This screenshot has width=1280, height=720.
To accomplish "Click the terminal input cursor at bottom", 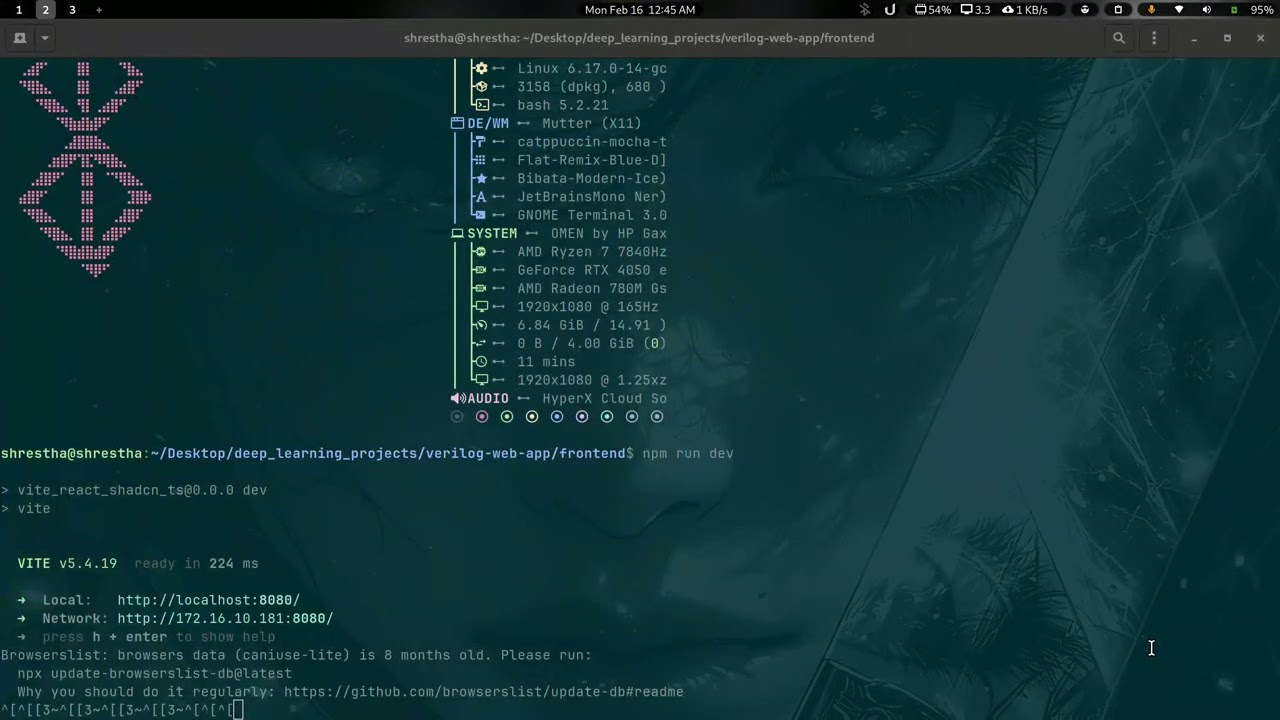I will pos(238,711).
